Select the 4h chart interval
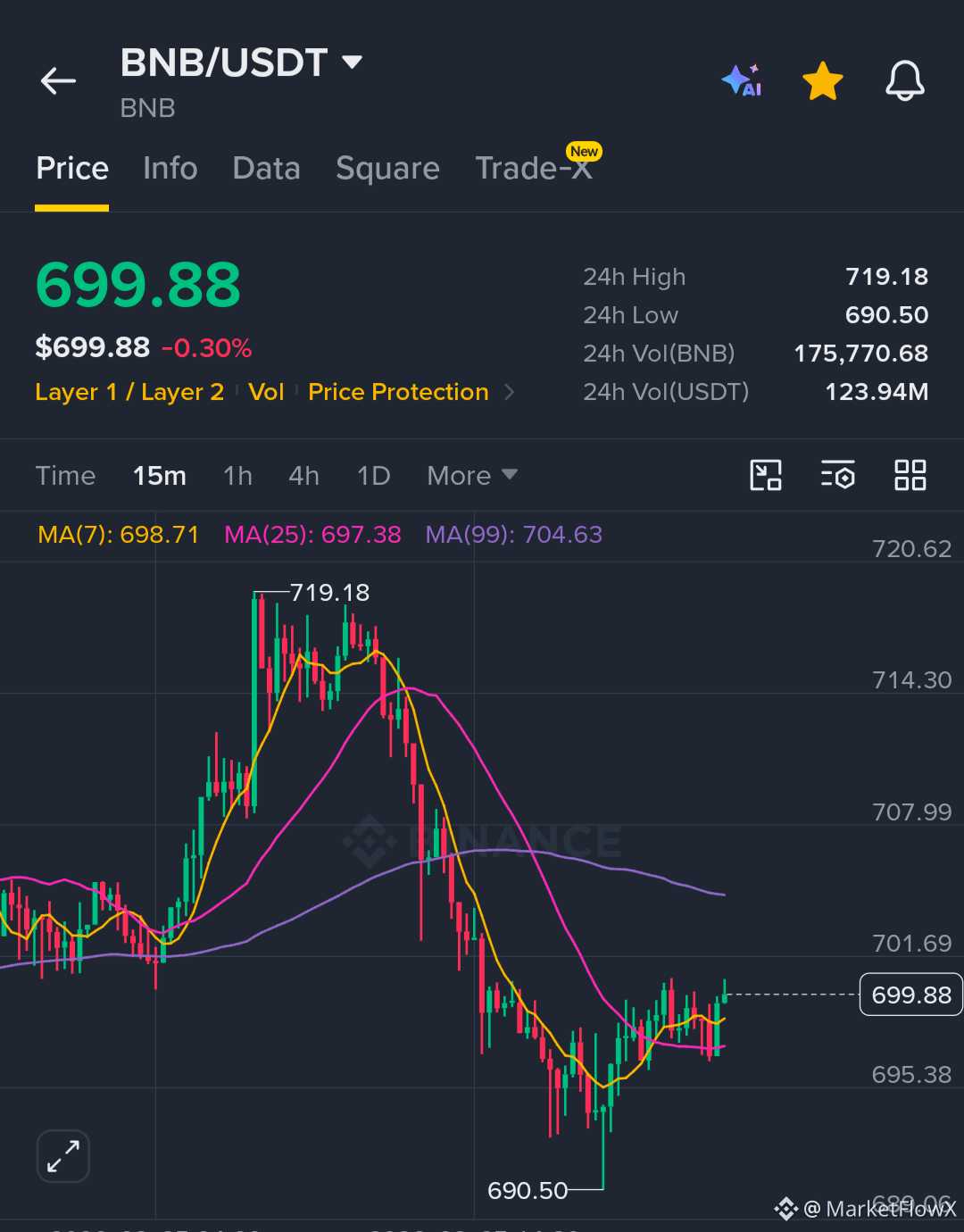This screenshot has height=1232, width=964. [x=303, y=476]
